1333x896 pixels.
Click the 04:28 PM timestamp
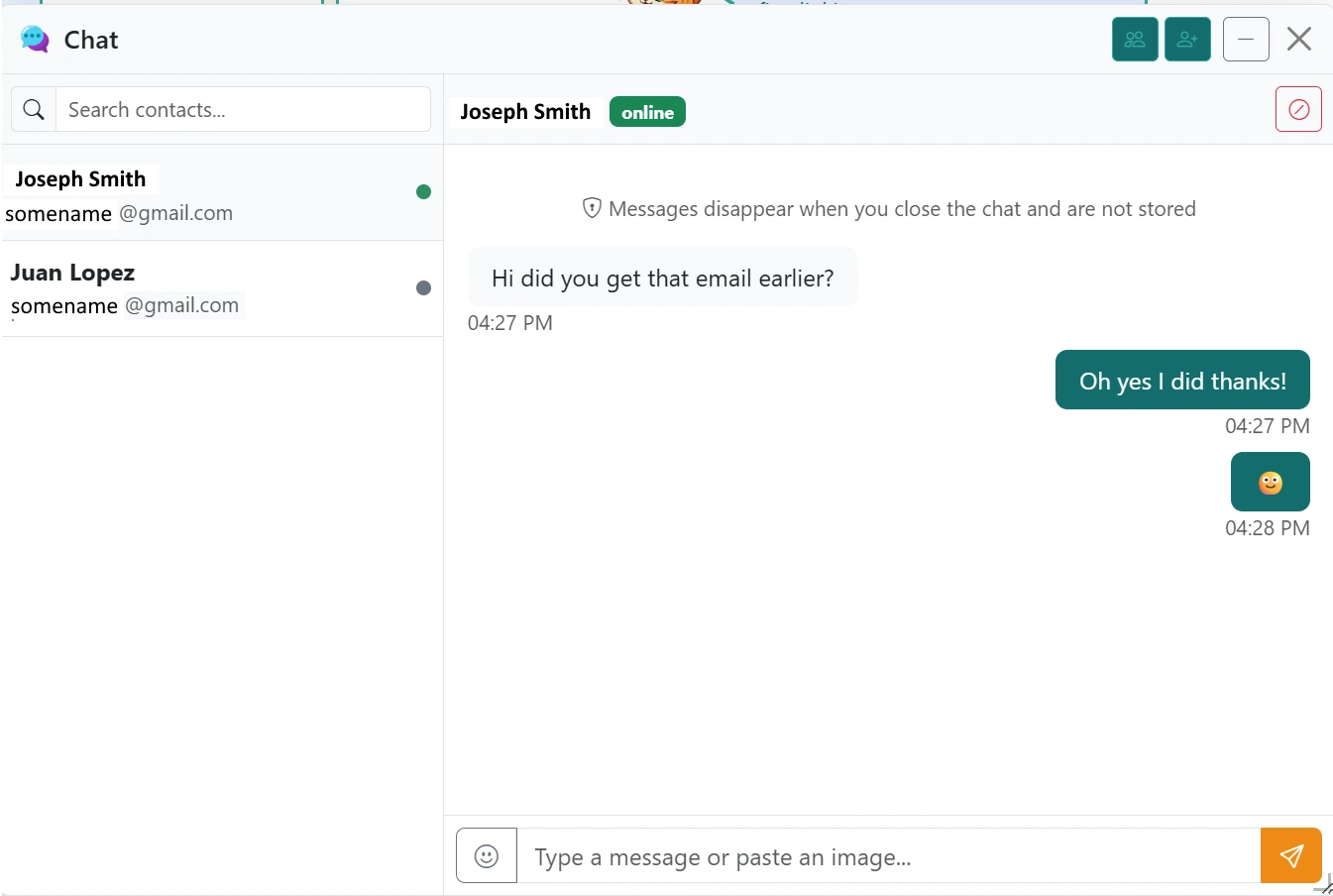(x=1268, y=528)
